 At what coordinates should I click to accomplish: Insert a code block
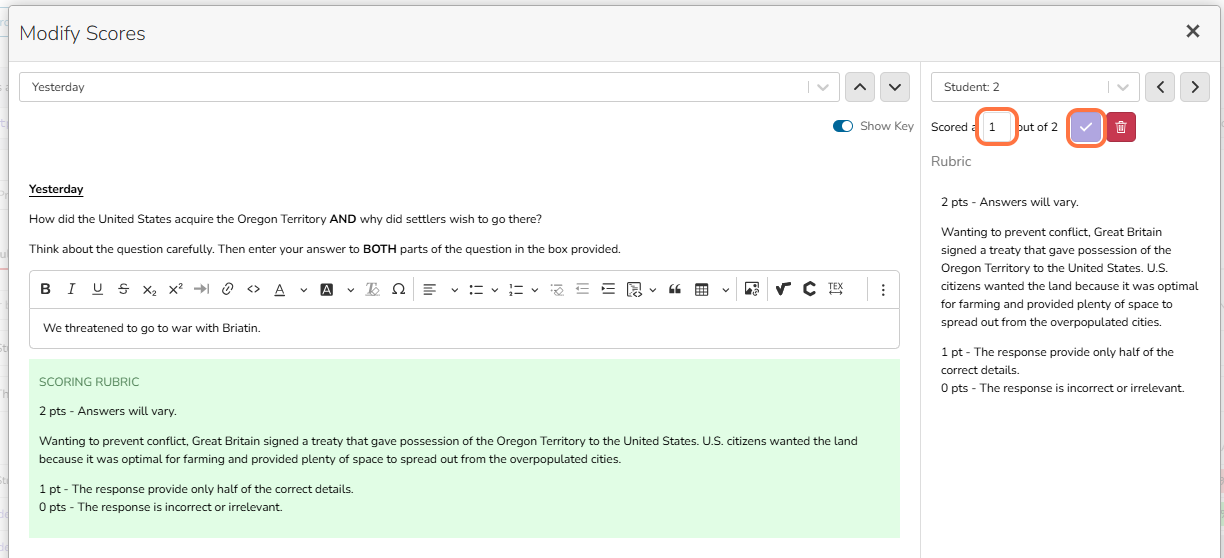[x=634, y=290]
